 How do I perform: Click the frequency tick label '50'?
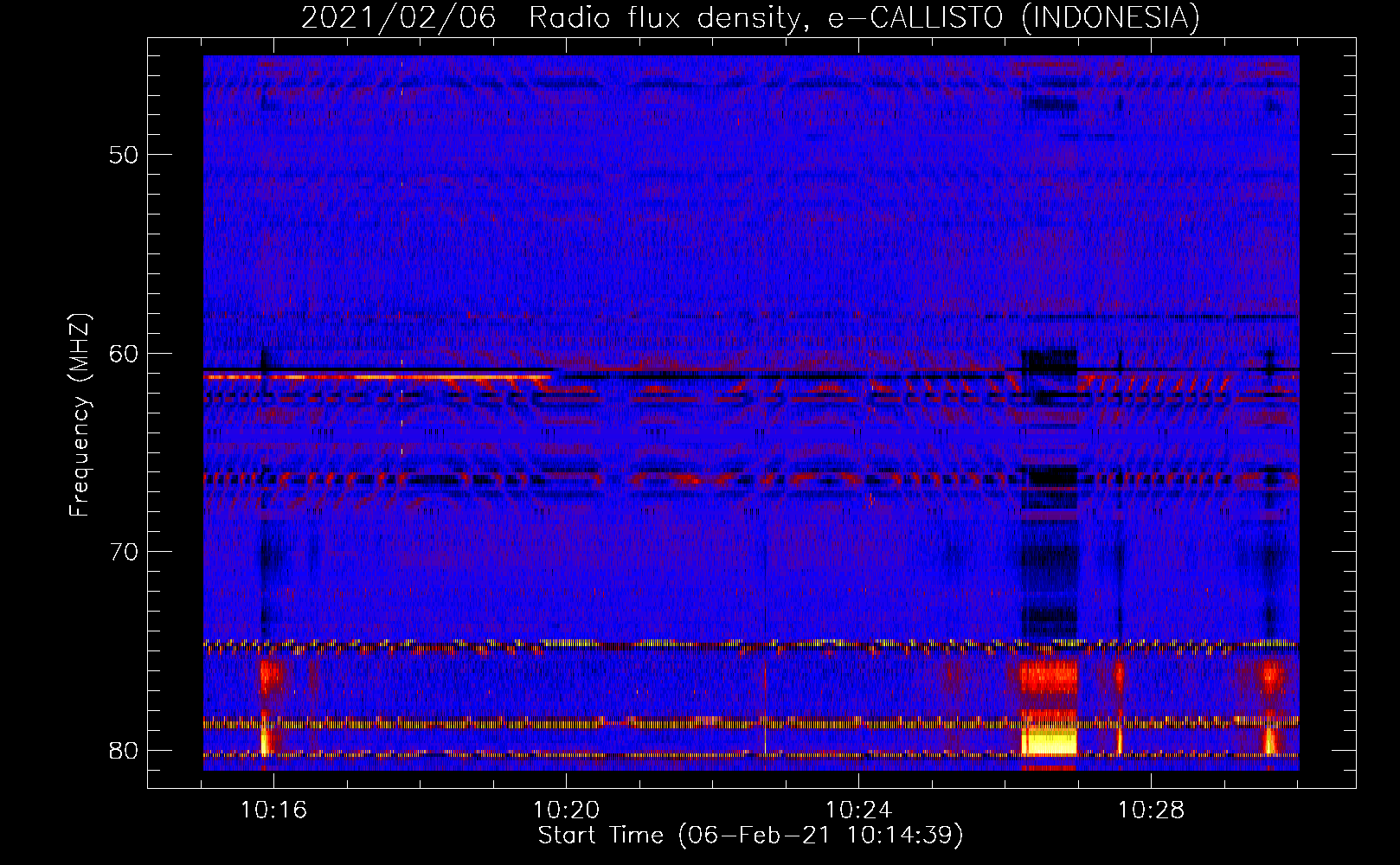click(125, 155)
